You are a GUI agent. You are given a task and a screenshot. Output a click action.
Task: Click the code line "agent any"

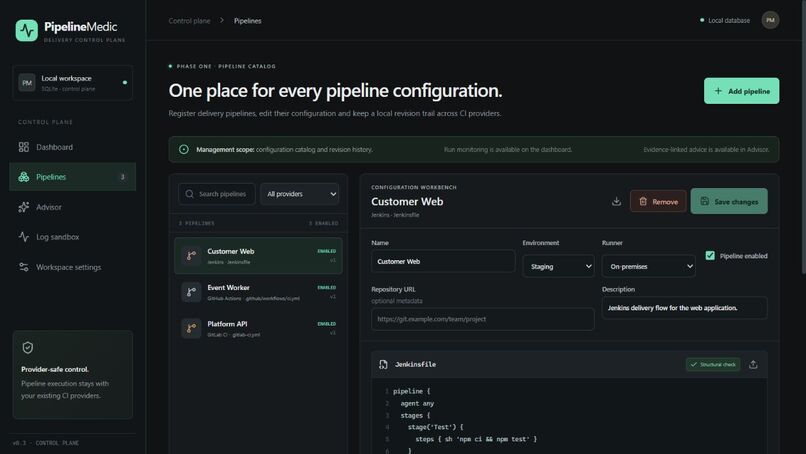(417, 404)
